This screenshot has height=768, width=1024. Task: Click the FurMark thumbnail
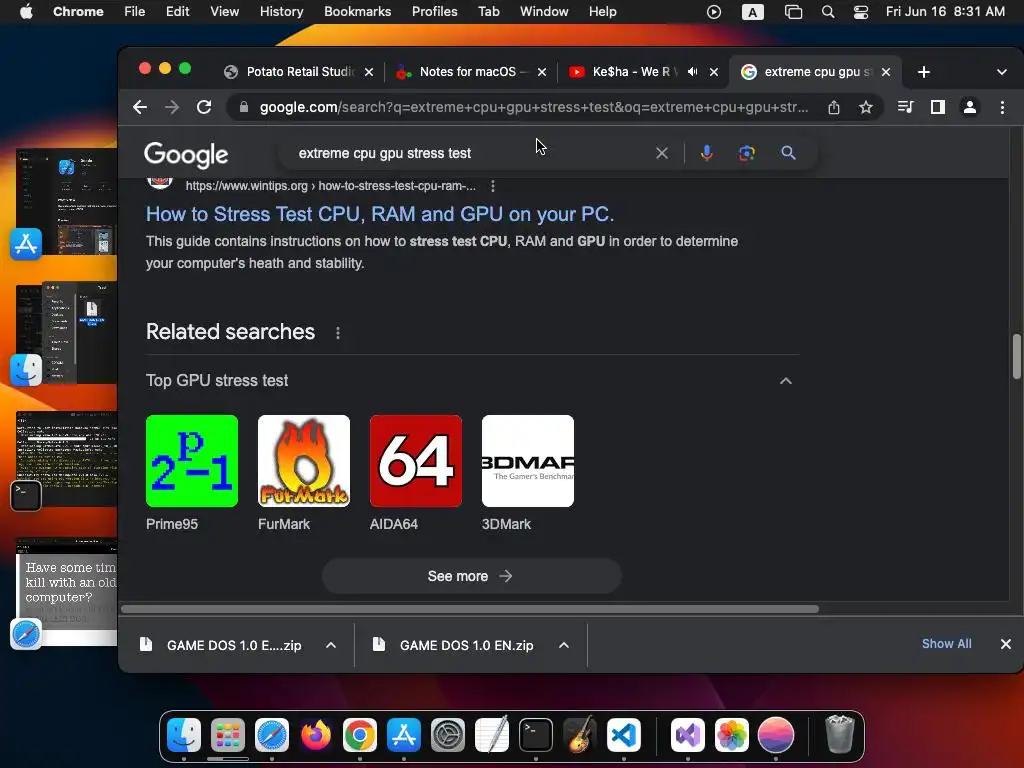pos(304,461)
